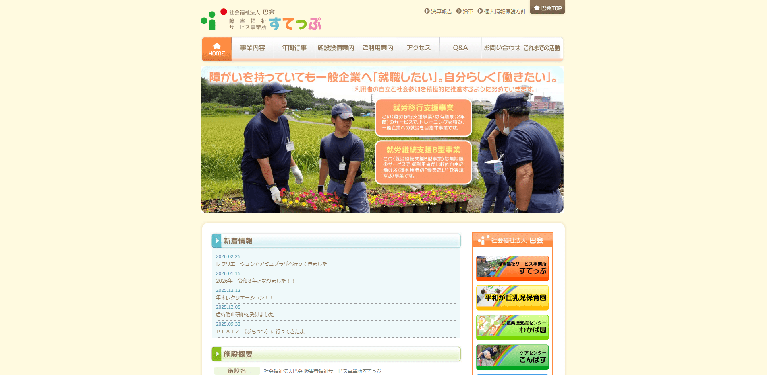The width and height of the screenshot is (767, 375).
Task: Open the 就労移行支援事業 box in banner
Action: click(x=423, y=118)
